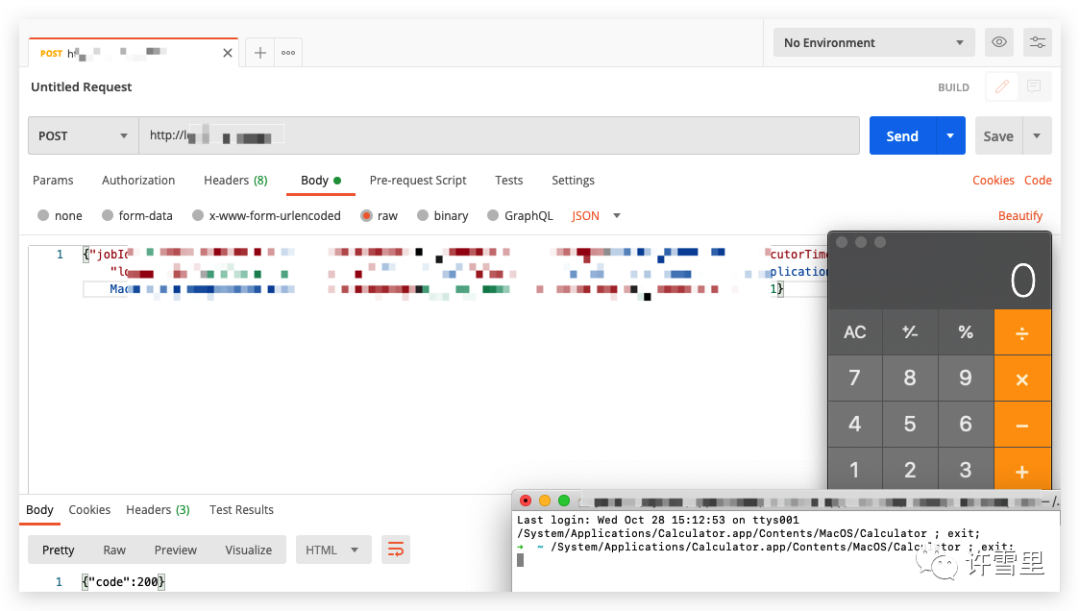The height and width of the screenshot is (611, 1080).
Task: Beautify the JSON body
Action: pos(1020,216)
